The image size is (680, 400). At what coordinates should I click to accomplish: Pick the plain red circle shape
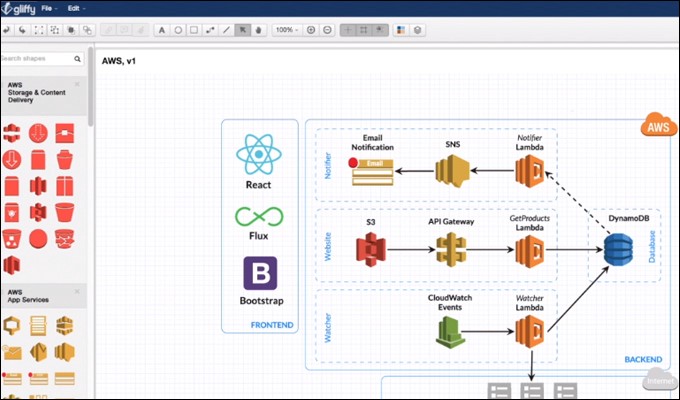pos(38,239)
